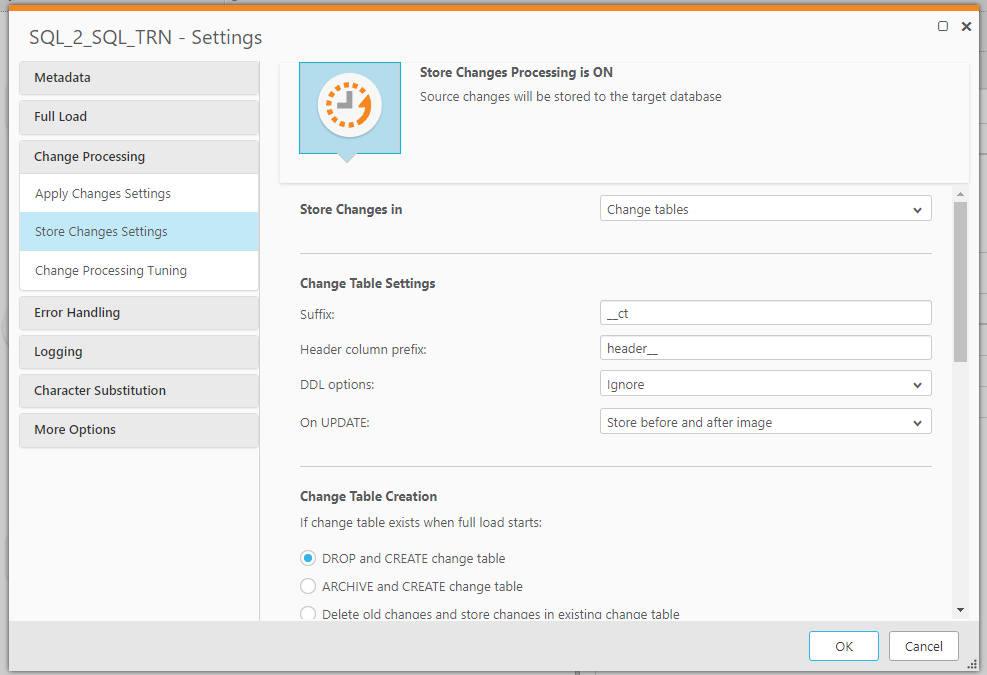Viewport: 987px width, 675px height.
Task: Choose ARCHIVE and CREATE change table
Action: tap(309, 587)
